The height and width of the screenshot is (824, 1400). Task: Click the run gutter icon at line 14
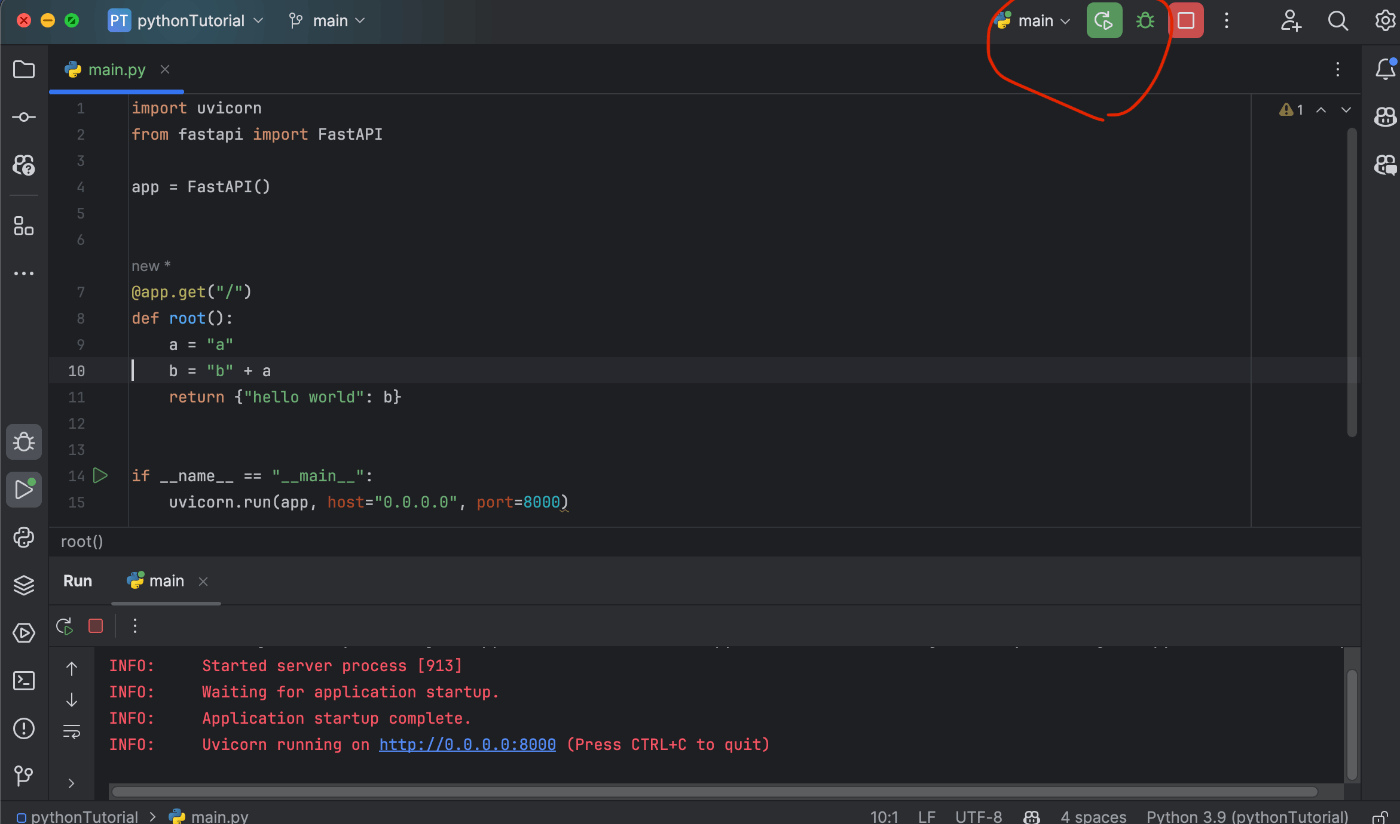point(100,475)
